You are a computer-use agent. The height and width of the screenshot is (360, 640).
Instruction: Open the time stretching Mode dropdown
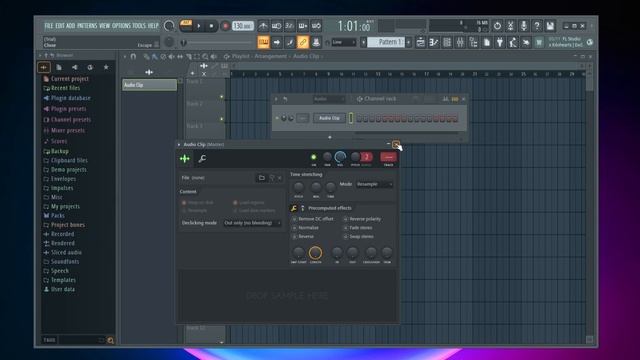[x=374, y=184]
